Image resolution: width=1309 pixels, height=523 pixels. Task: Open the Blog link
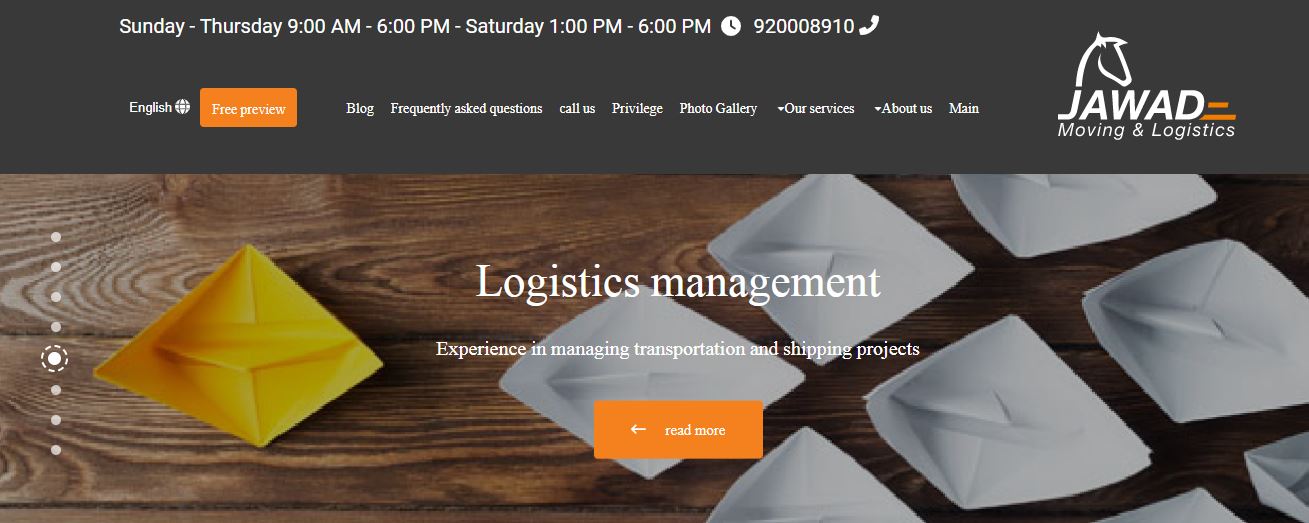pyautogui.click(x=360, y=108)
